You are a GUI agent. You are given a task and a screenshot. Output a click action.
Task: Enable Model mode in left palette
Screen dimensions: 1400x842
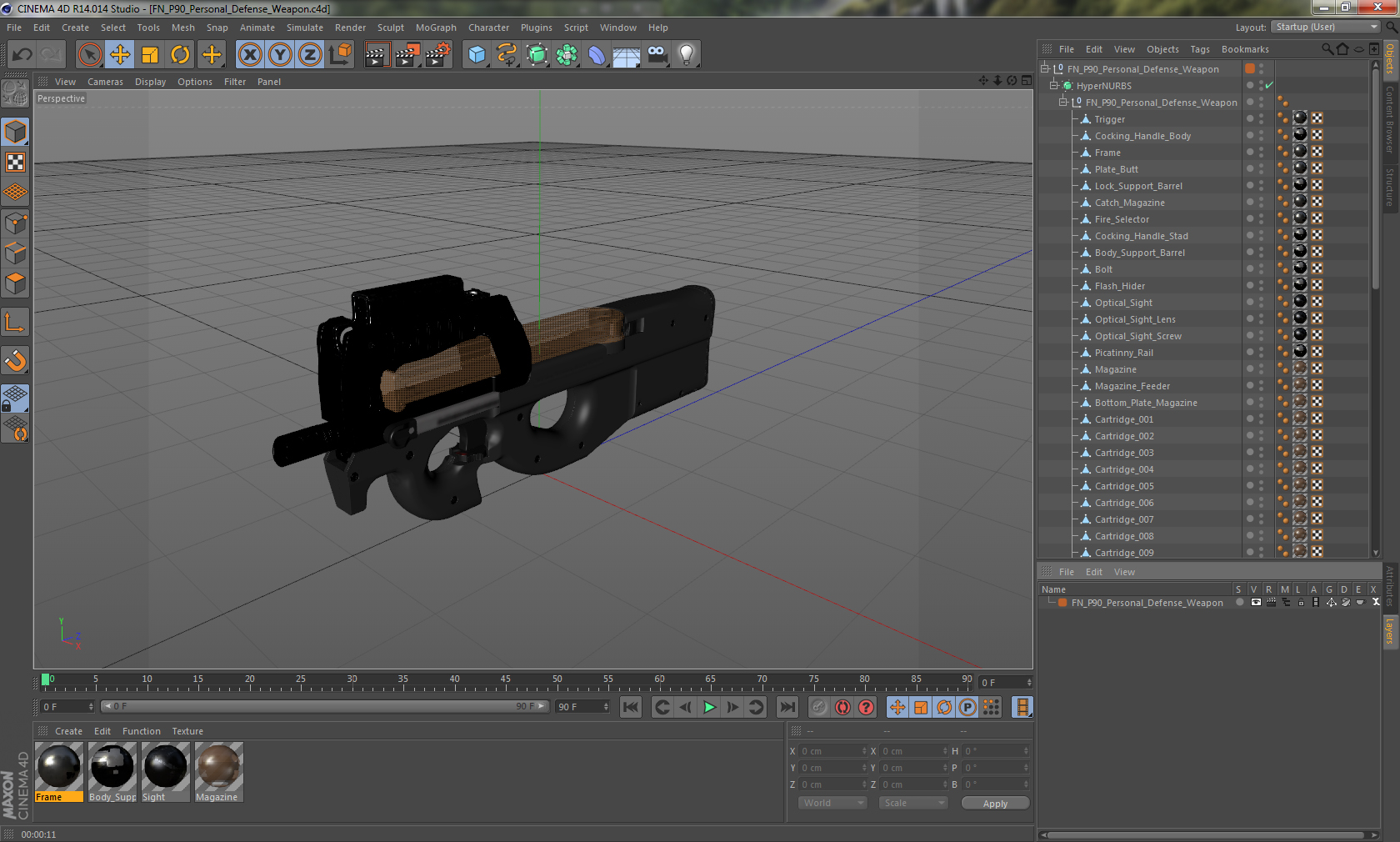click(16, 132)
